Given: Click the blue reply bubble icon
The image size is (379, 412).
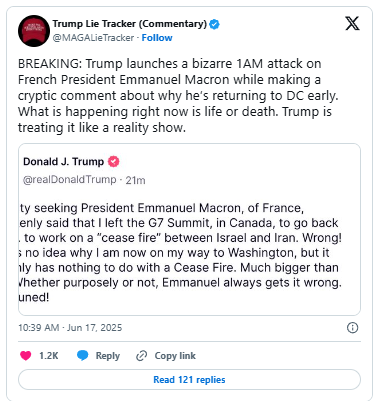Looking at the screenshot, I should pyautogui.click(x=82, y=356).
